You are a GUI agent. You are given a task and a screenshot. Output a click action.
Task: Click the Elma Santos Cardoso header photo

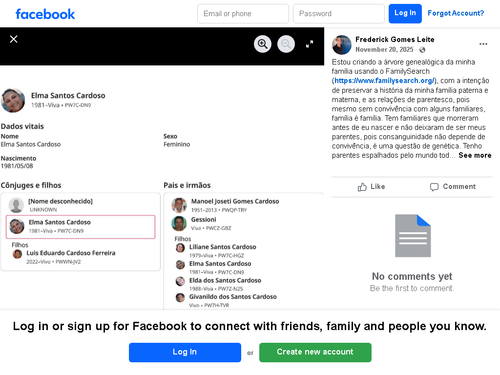point(13,100)
